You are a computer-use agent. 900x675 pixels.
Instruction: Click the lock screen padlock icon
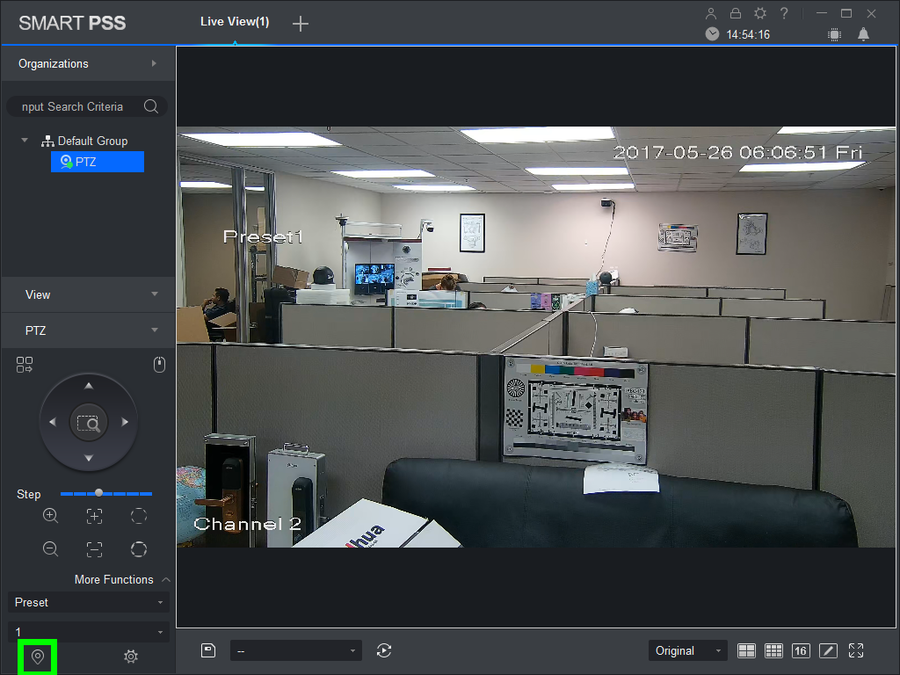click(x=735, y=13)
